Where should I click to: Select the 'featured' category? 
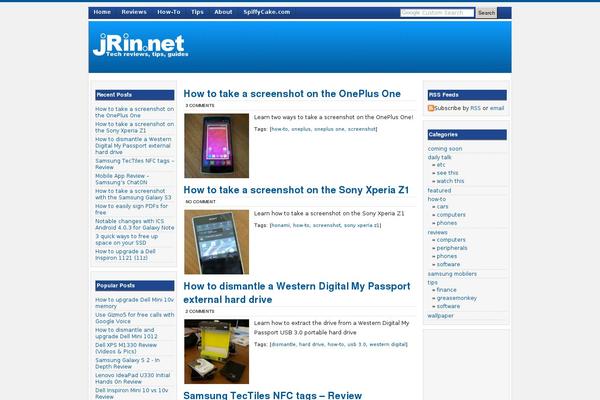tap(439, 190)
